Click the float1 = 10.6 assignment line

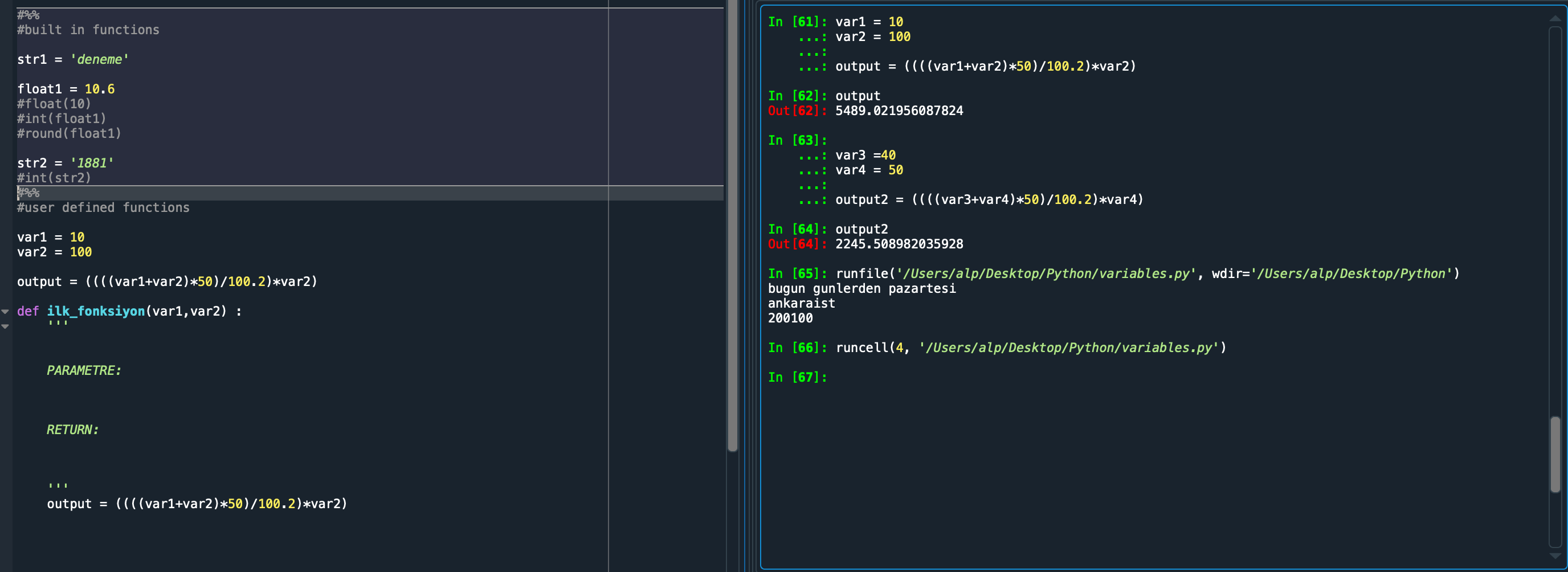(x=65, y=88)
